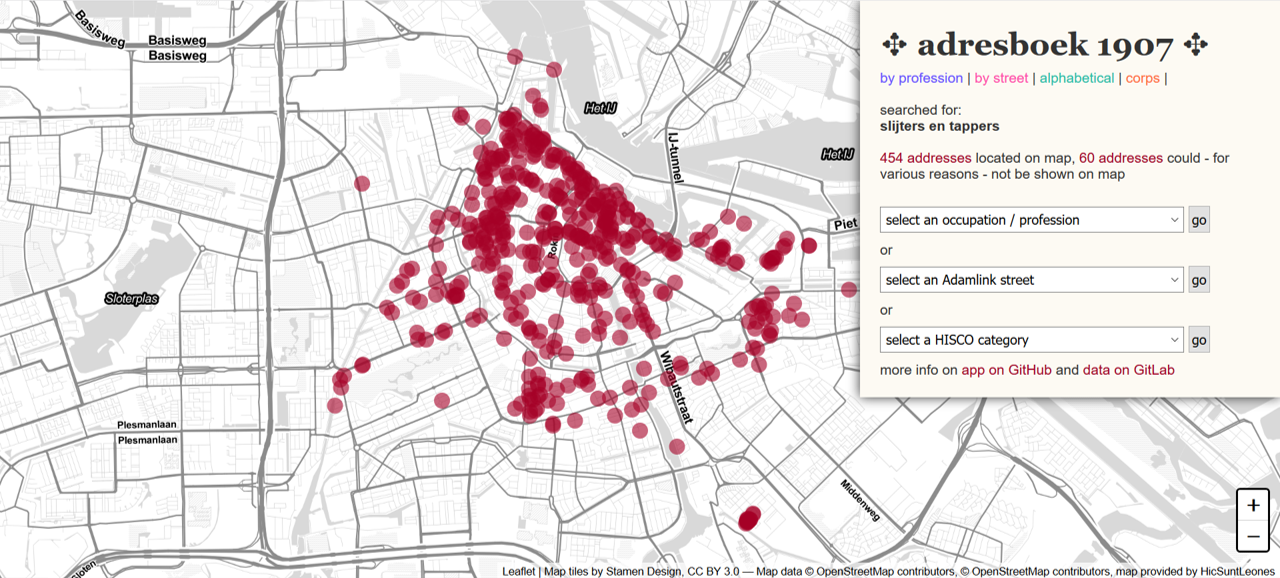Expand the Adamlink street dropdown

pyautogui.click(x=1032, y=280)
